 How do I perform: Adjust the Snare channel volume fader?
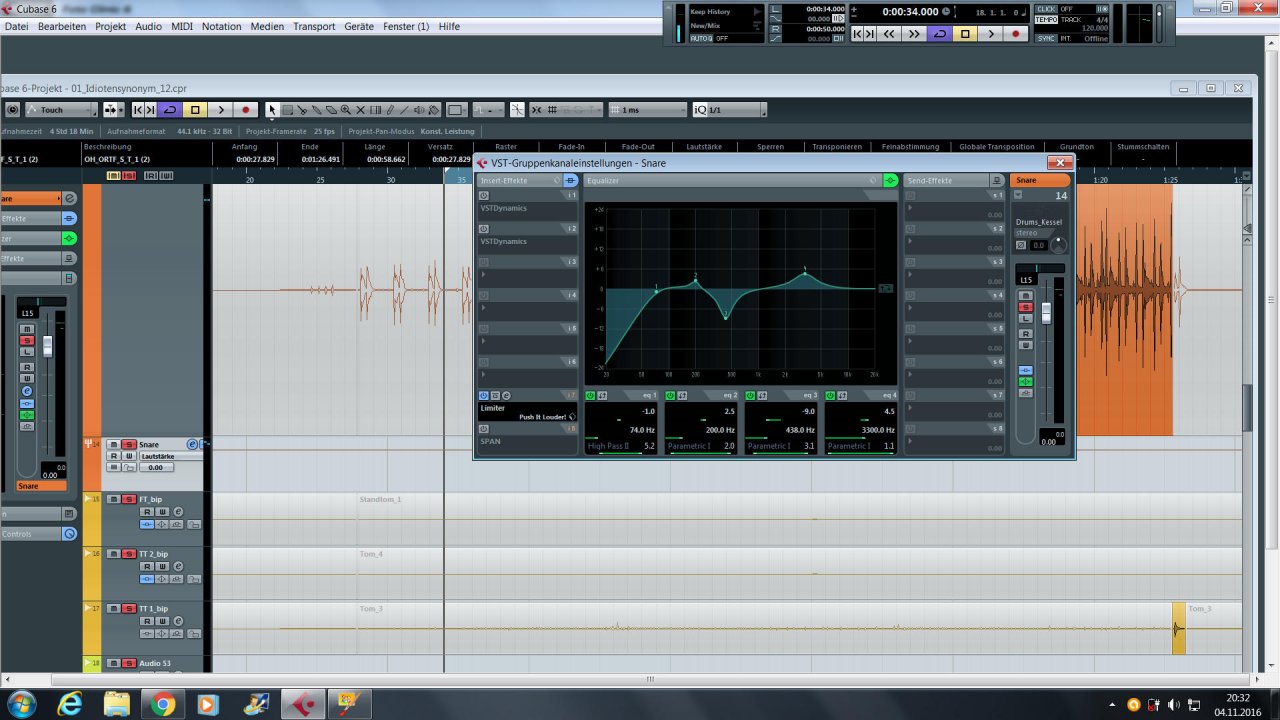[x=1047, y=313]
